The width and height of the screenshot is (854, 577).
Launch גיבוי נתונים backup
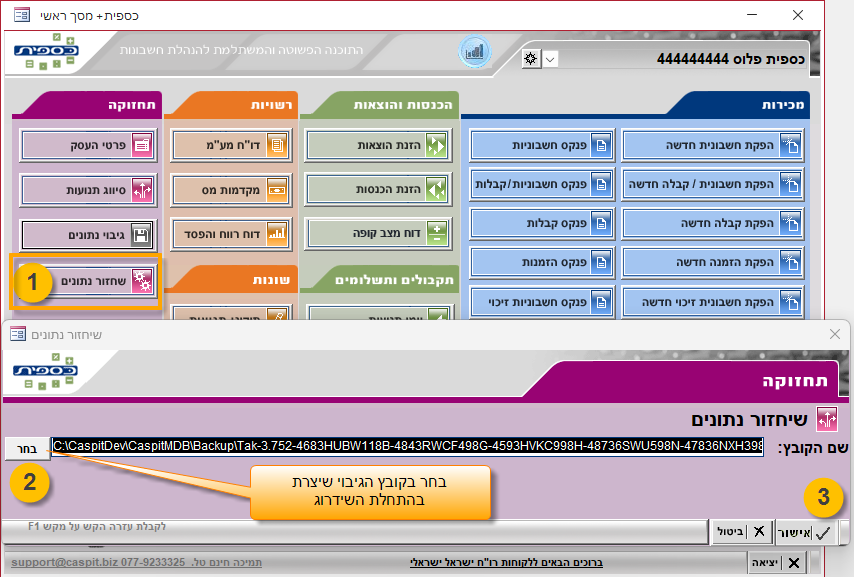87,234
